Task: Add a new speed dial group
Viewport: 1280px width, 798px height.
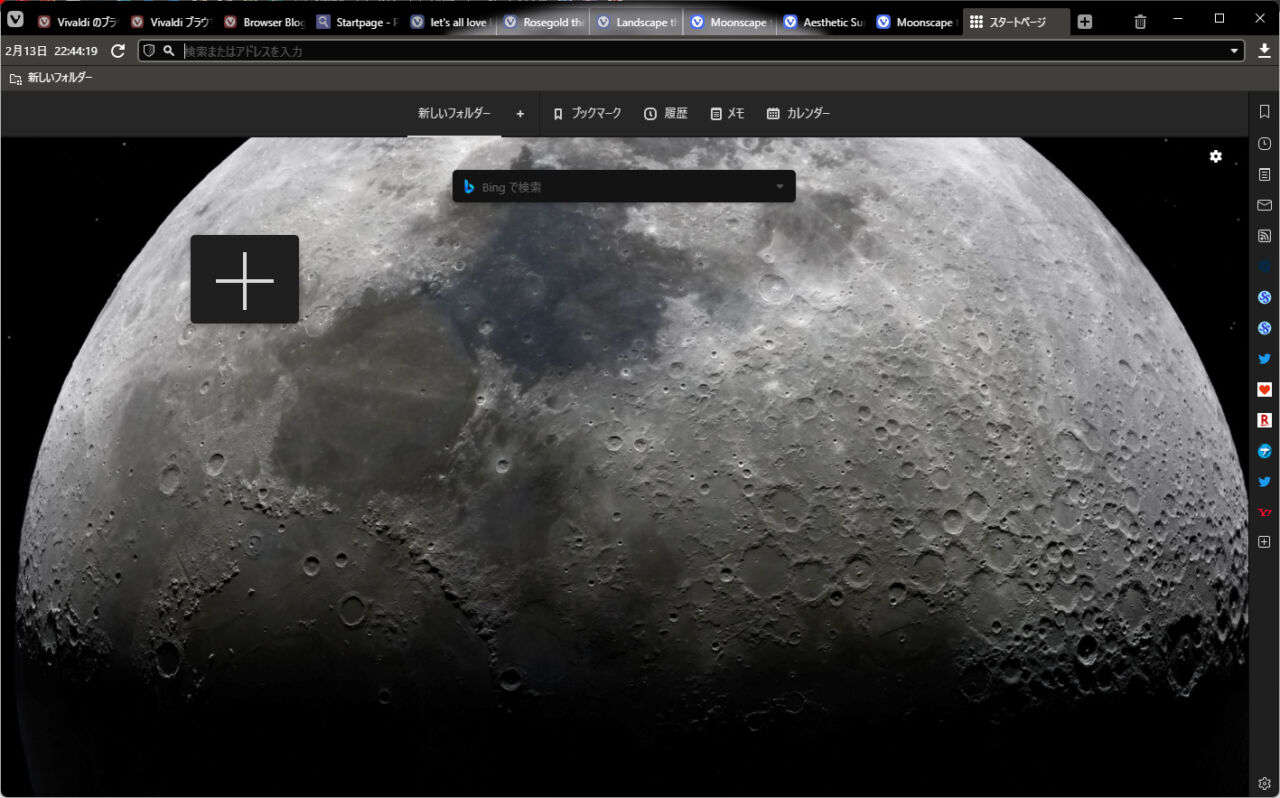Action: (520, 114)
